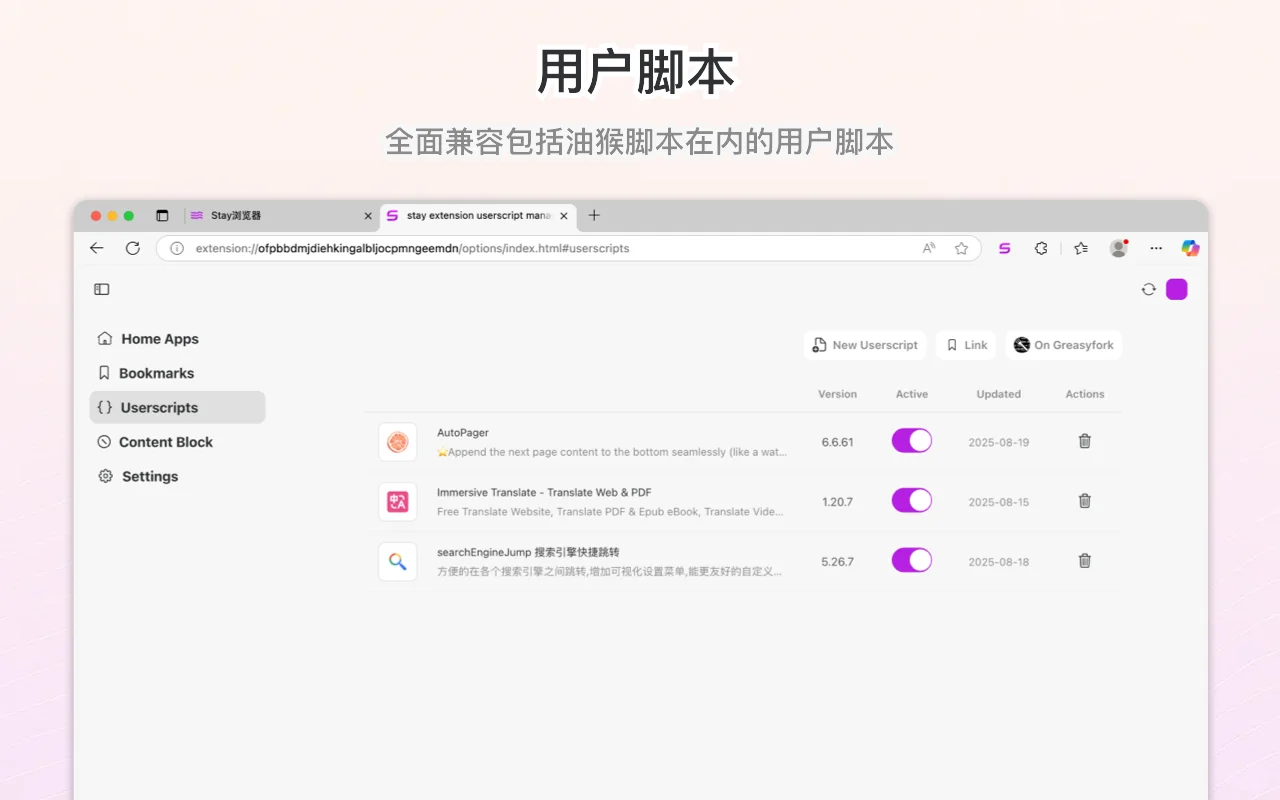This screenshot has width=1280, height=800.
Task: Click the sync refresh icon near the profile square
Action: (1147, 288)
